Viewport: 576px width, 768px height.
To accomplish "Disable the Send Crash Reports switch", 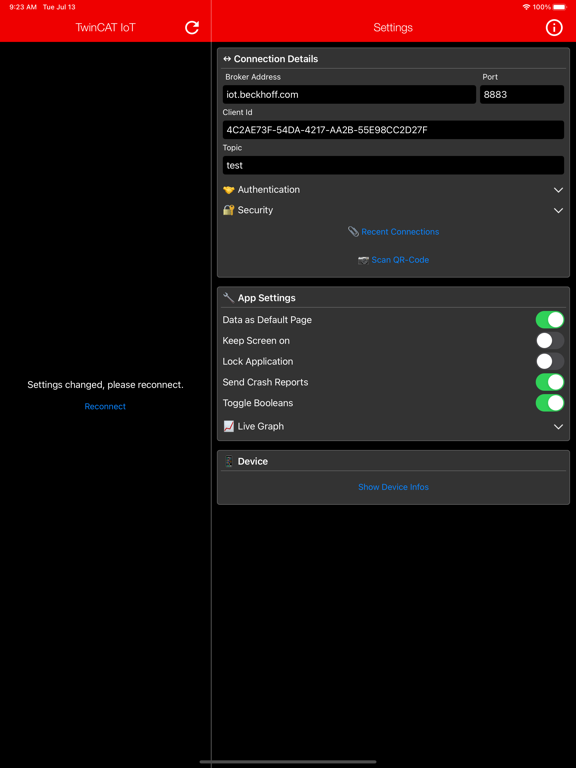I will click(550, 382).
